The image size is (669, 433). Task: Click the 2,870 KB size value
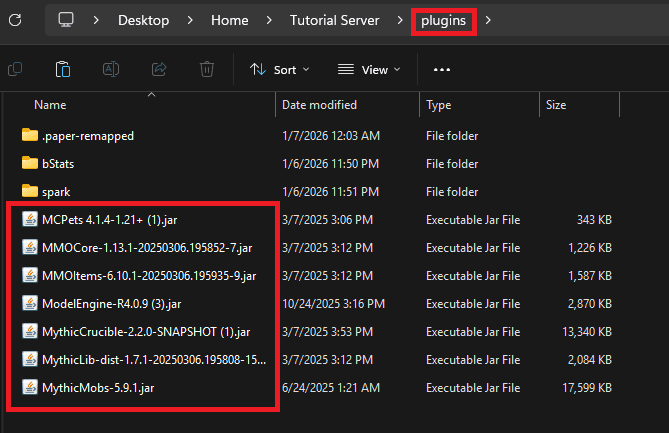[x=590, y=304]
